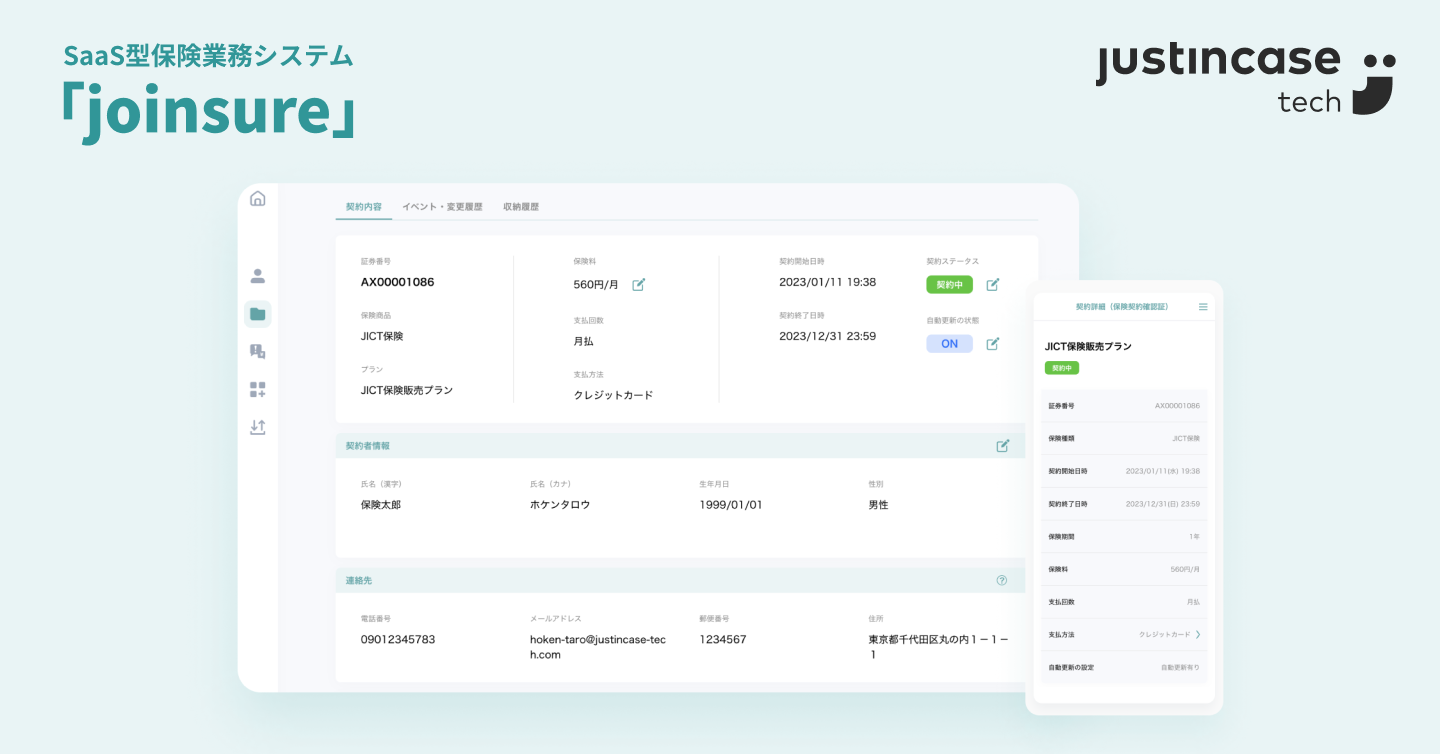The height and width of the screenshot is (754, 1440).
Task: Open the hamburger menu in mobile view
Action: (x=1203, y=306)
